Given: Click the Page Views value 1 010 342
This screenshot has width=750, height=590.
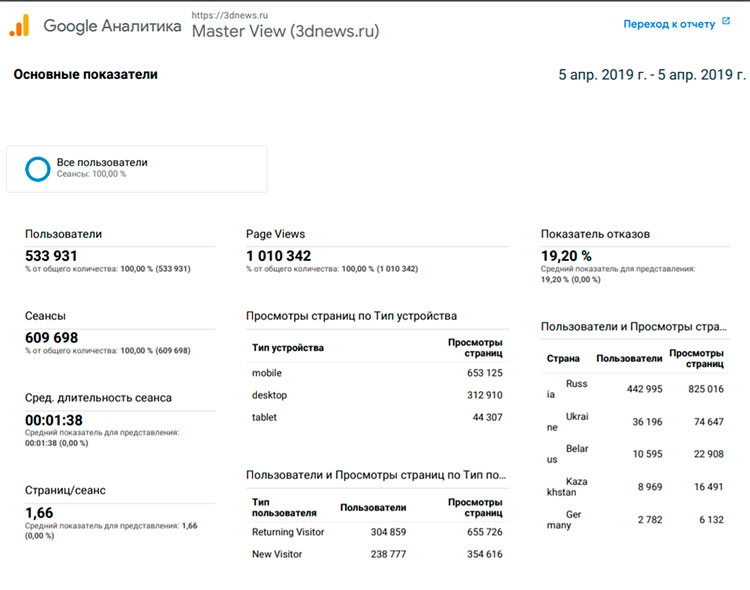Looking at the screenshot, I should [278, 255].
